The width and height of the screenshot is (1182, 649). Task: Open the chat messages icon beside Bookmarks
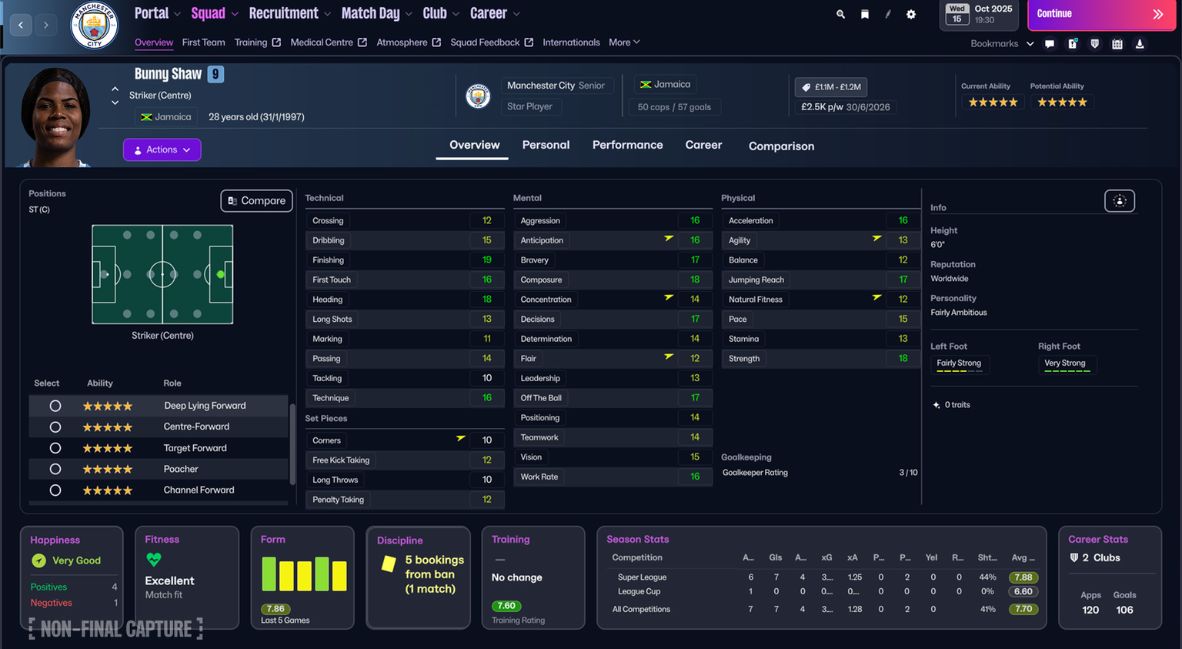pos(1048,43)
